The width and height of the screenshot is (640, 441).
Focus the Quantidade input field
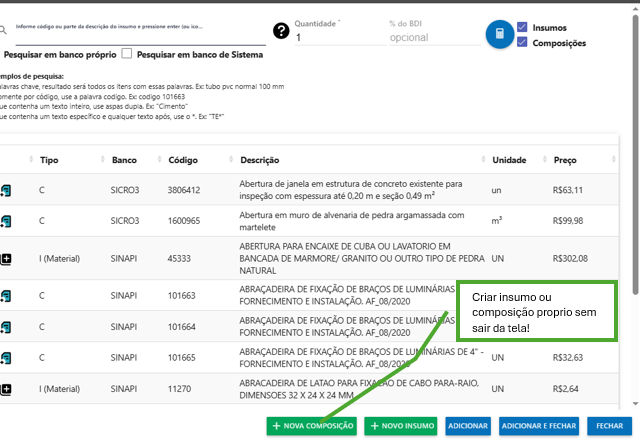(x=340, y=38)
